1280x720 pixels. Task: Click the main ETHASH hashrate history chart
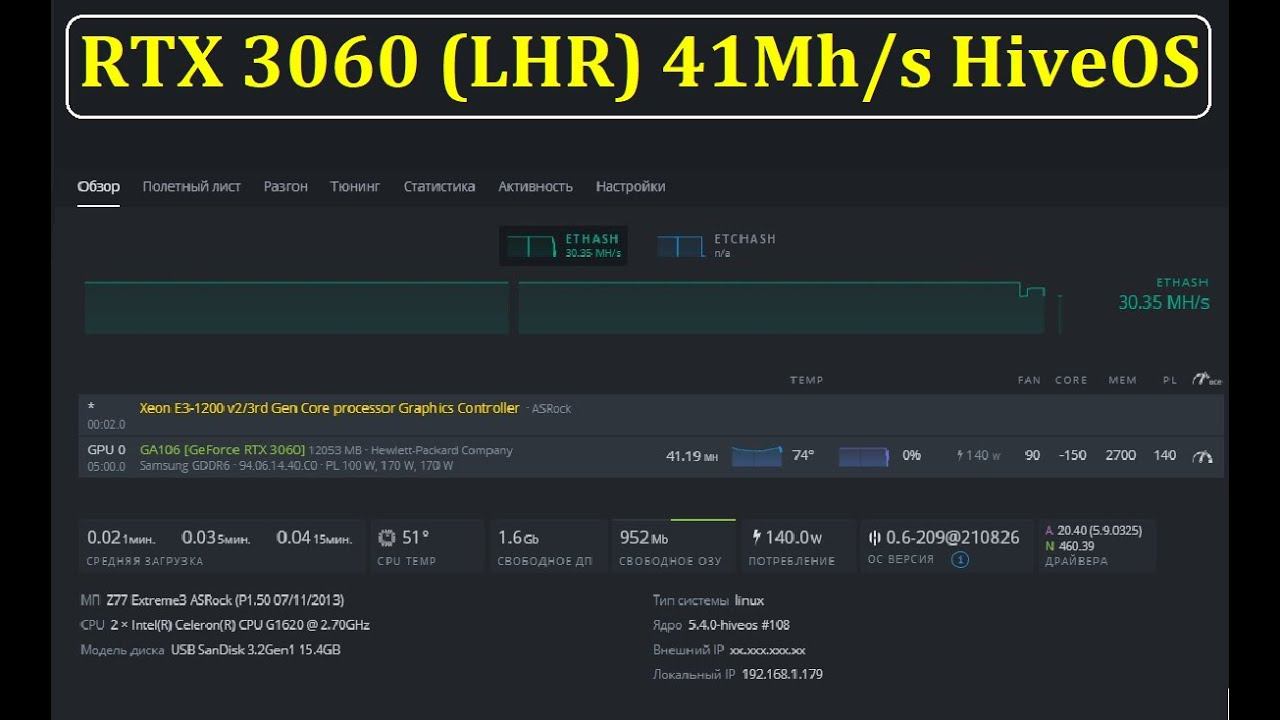pos(572,308)
